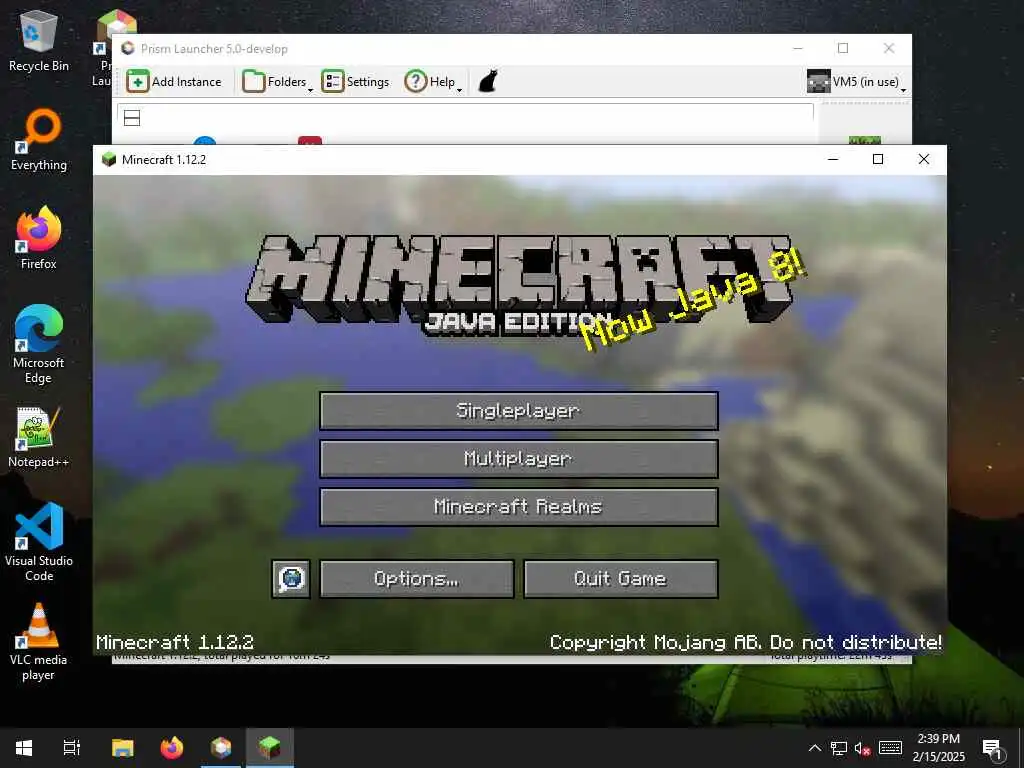This screenshot has height=768, width=1024.
Task: Click the cat icon in Prism Launcher toolbar
Action: tap(488, 82)
